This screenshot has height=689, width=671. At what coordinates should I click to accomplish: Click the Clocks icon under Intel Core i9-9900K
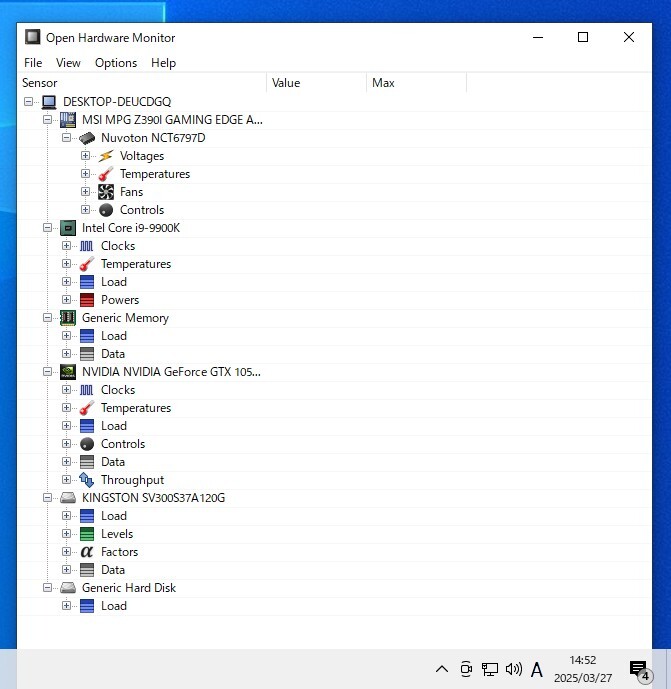[x=87, y=246]
